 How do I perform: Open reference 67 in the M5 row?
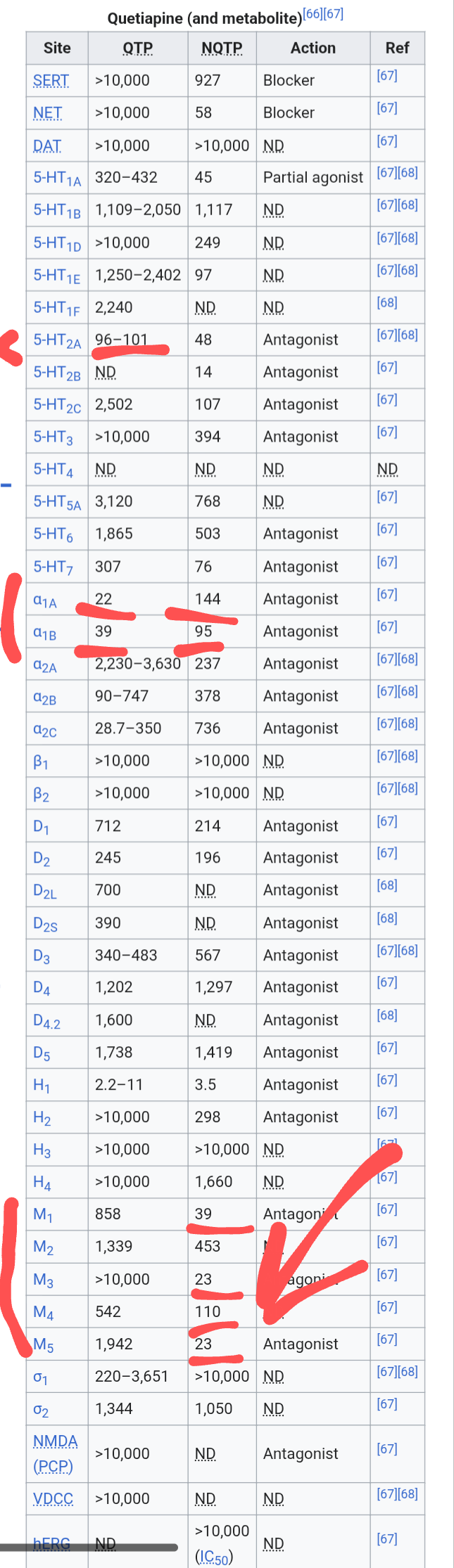pos(387,1339)
